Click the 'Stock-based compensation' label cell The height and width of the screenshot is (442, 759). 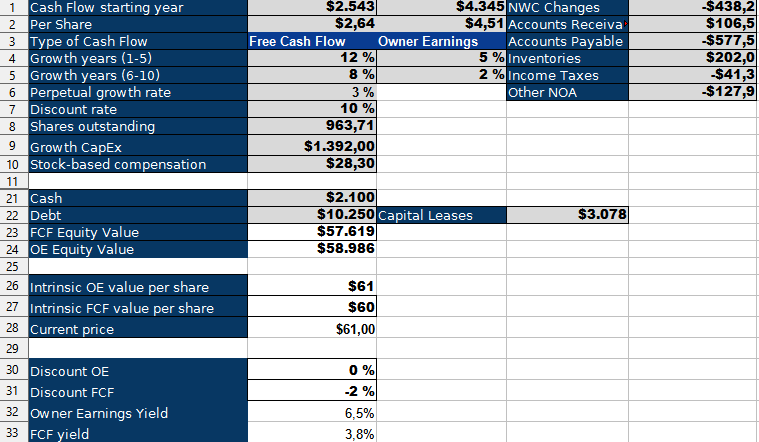[x=138, y=164]
